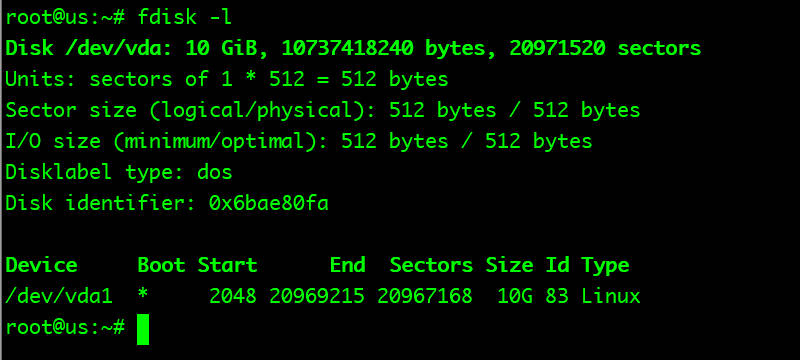Click the 'I/O size' line
Screen dimensions: 800x360
pos(299,141)
